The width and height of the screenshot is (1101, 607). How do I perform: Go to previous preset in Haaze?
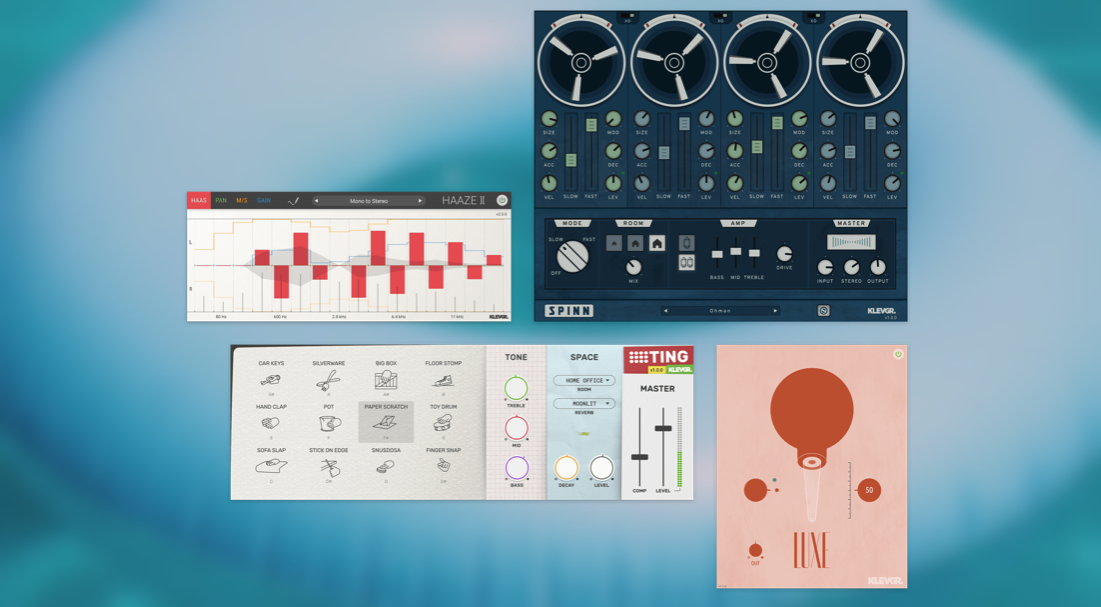317,201
